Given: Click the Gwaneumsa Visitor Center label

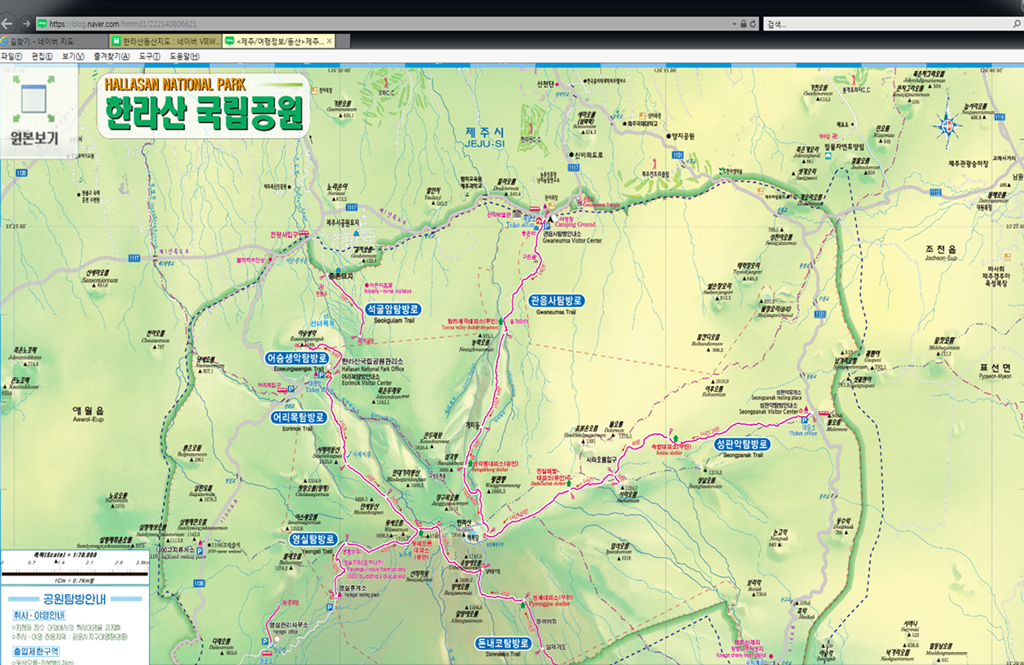Looking at the screenshot, I should click(572, 240).
